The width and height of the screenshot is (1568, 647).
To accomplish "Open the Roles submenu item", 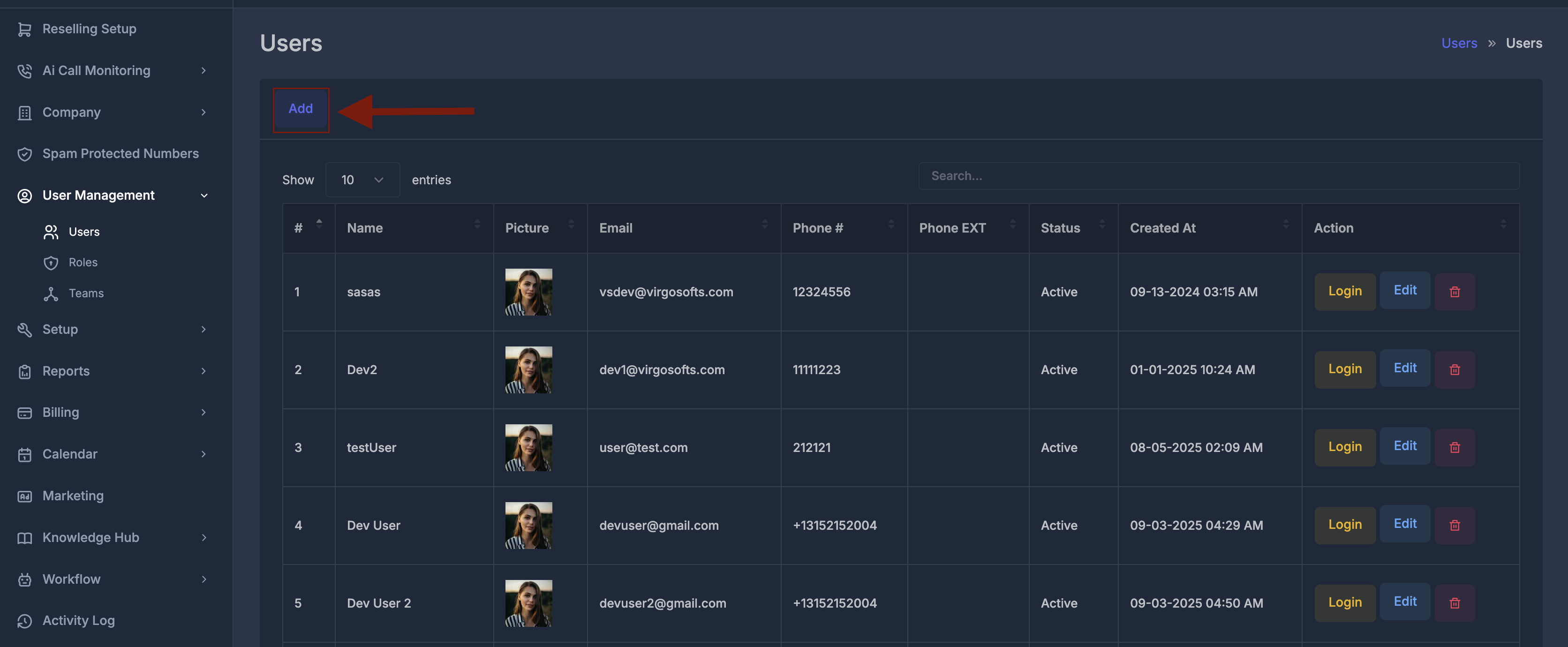I will 83,263.
